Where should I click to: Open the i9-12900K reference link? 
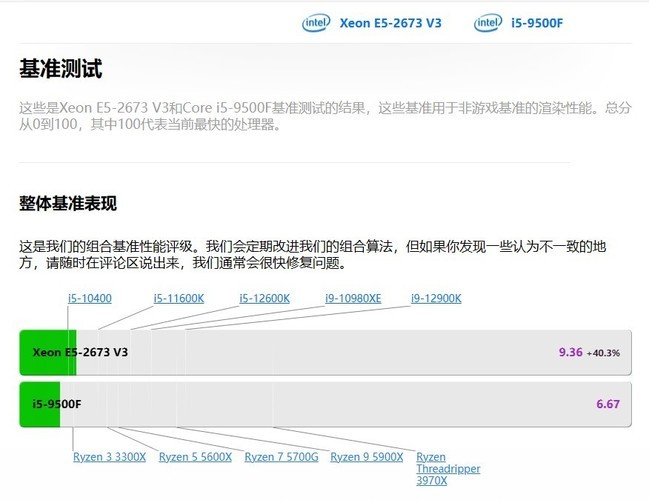(x=436, y=298)
